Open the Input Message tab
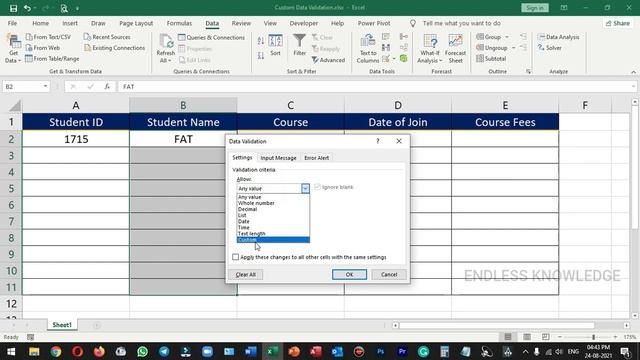This screenshot has width=640, height=360. coord(278,158)
